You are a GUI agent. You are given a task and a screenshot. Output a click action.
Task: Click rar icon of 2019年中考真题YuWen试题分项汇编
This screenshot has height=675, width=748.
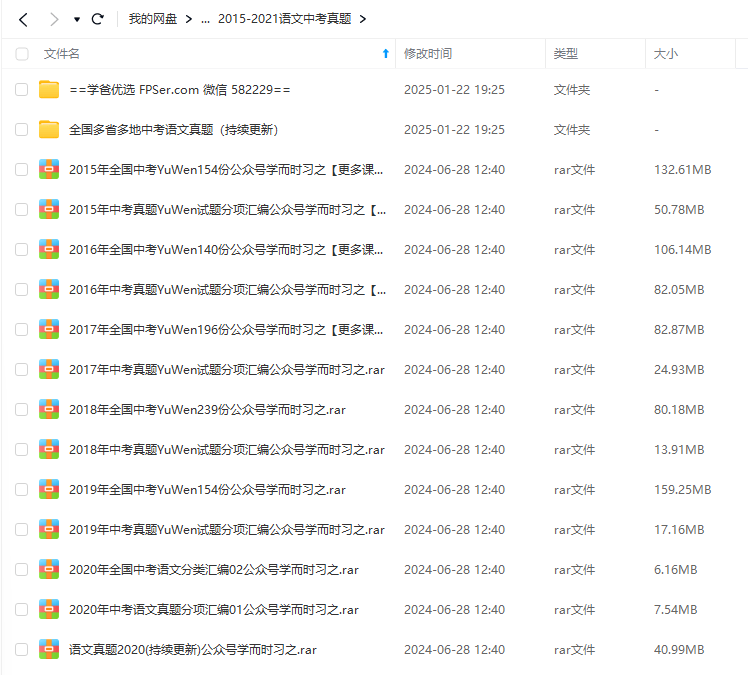(49, 530)
